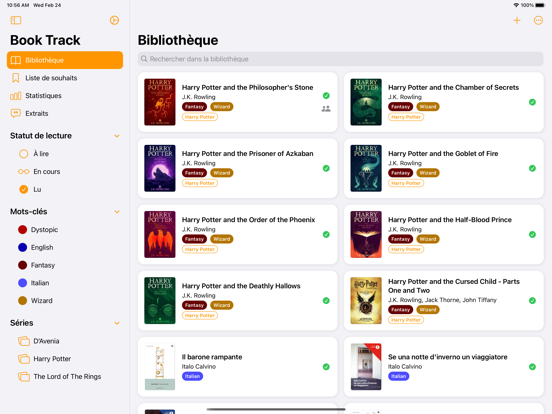The image size is (552, 414).
Task: Click Italo Calvino author under Il barone rampante
Action: click(199, 366)
